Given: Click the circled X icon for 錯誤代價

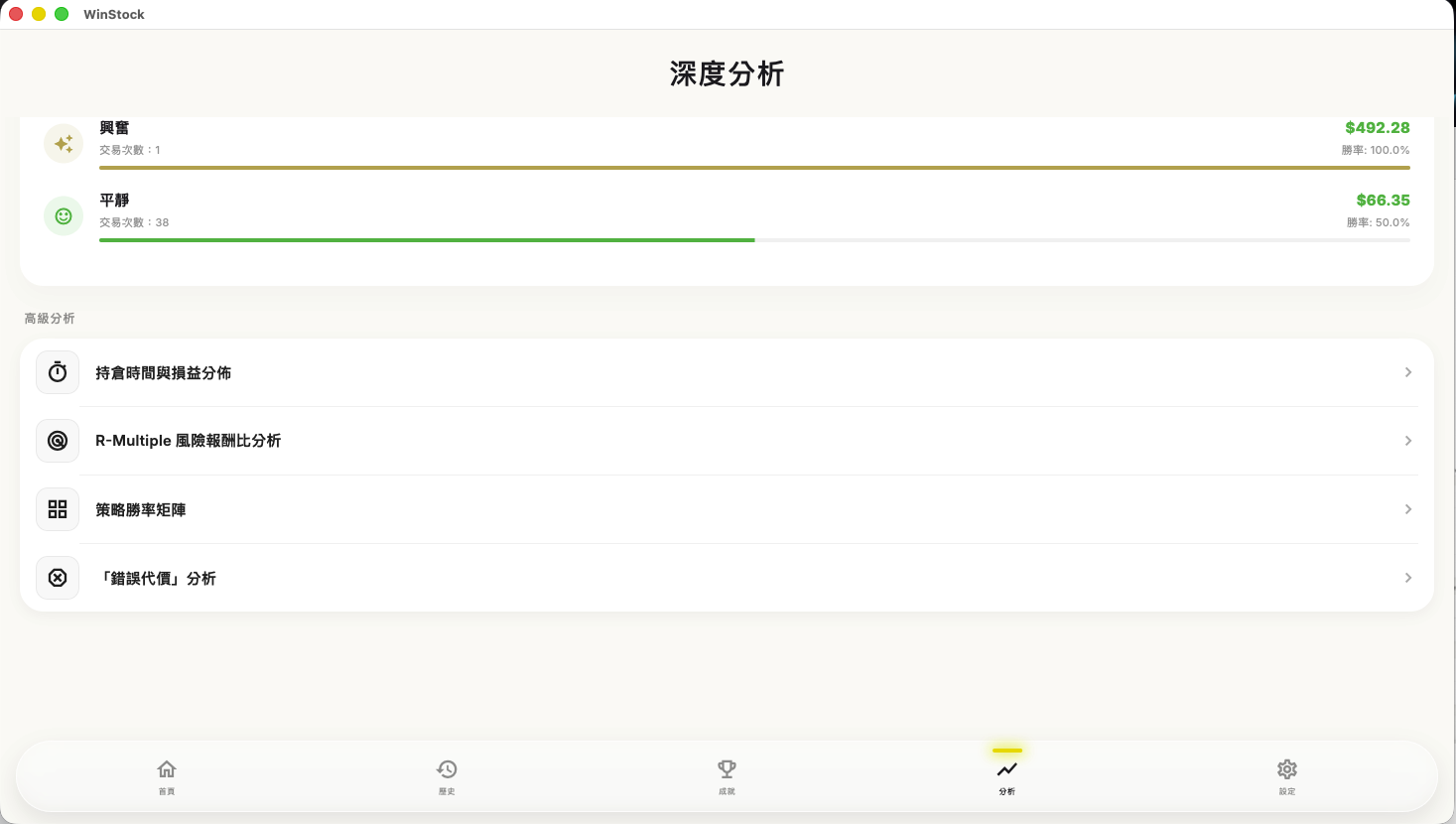Looking at the screenshot, I should click(x=58, y=578).
